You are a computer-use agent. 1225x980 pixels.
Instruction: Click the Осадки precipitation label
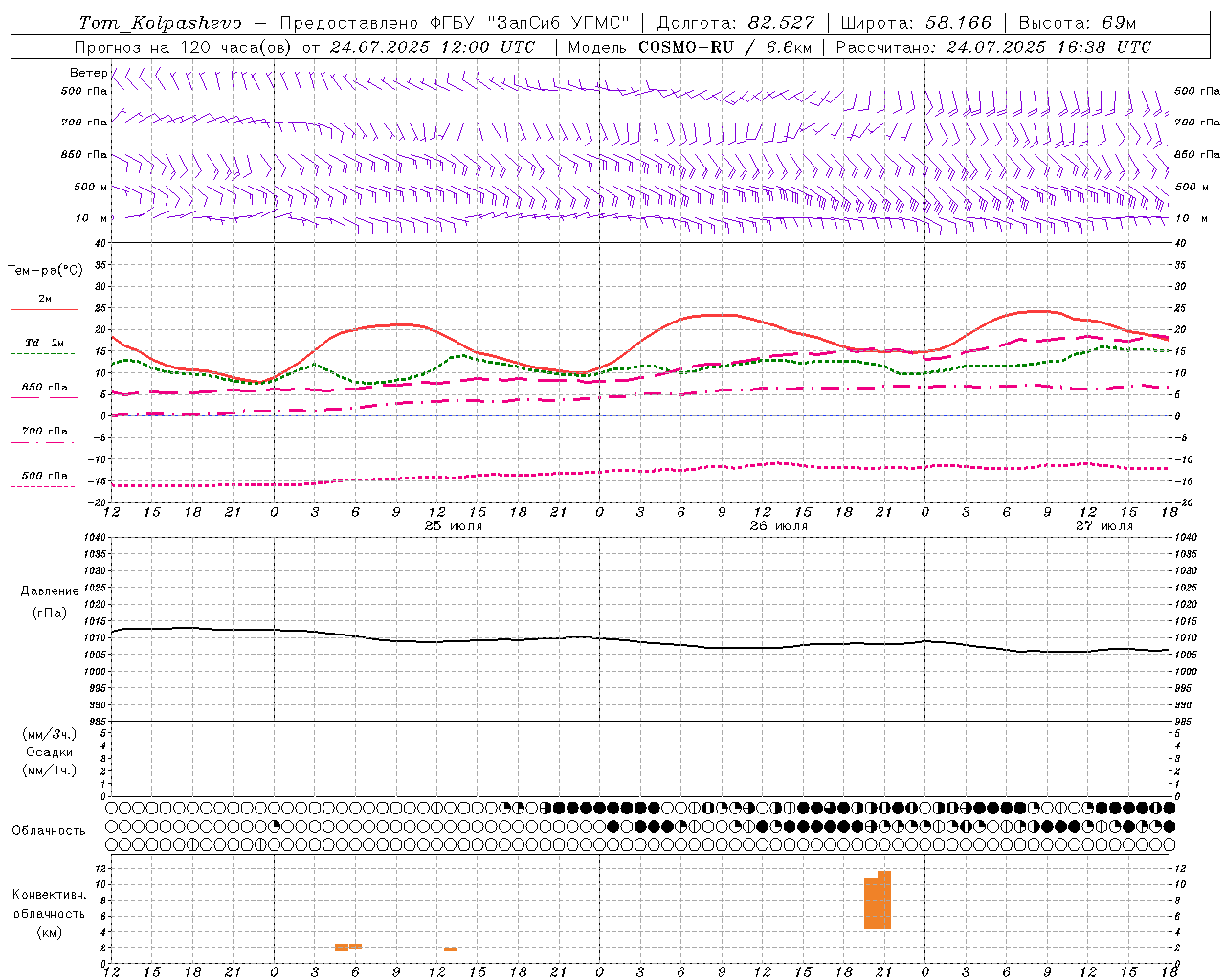50,752
